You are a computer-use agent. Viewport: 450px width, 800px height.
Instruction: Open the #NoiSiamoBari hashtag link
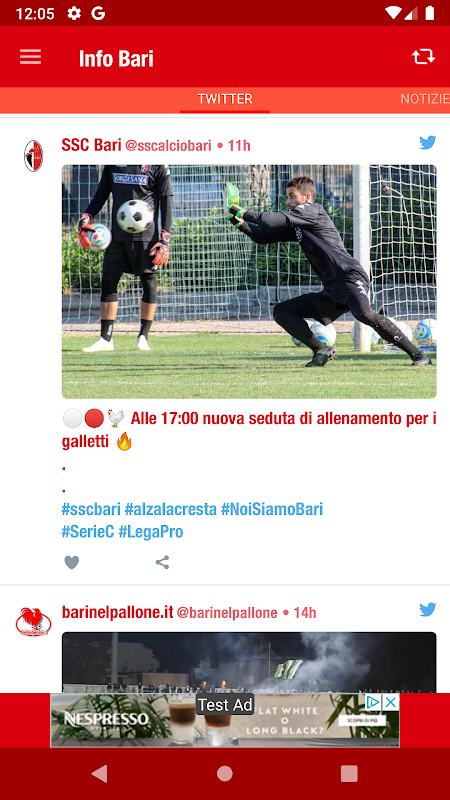(x=272, y=509)
